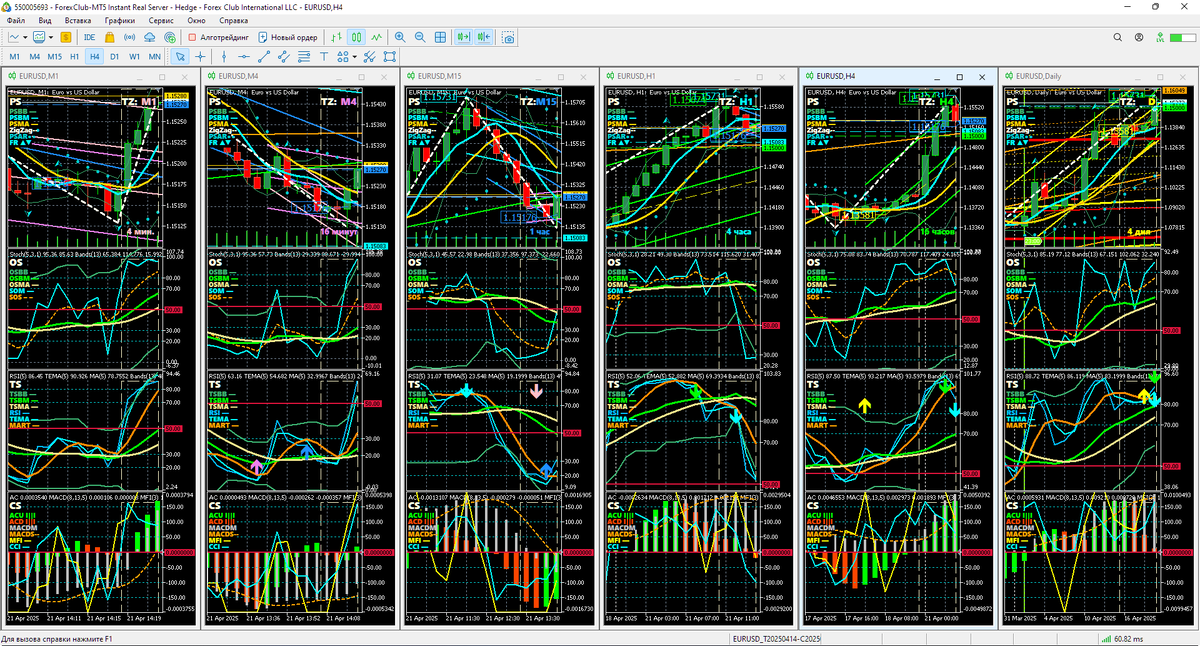Toggle the active H4 timeframe button
This screenshot has width=1200, height=646.
pos(95,57)
